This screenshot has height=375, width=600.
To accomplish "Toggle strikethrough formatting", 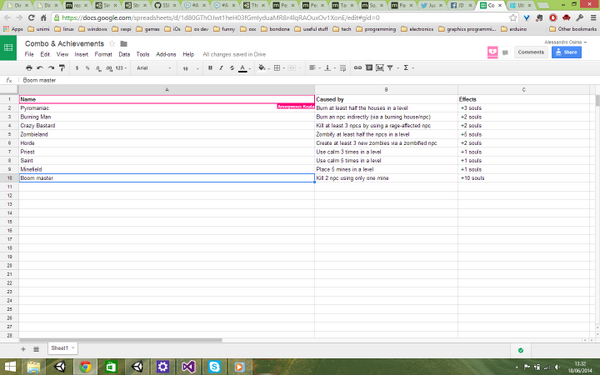I will (232, 68).
